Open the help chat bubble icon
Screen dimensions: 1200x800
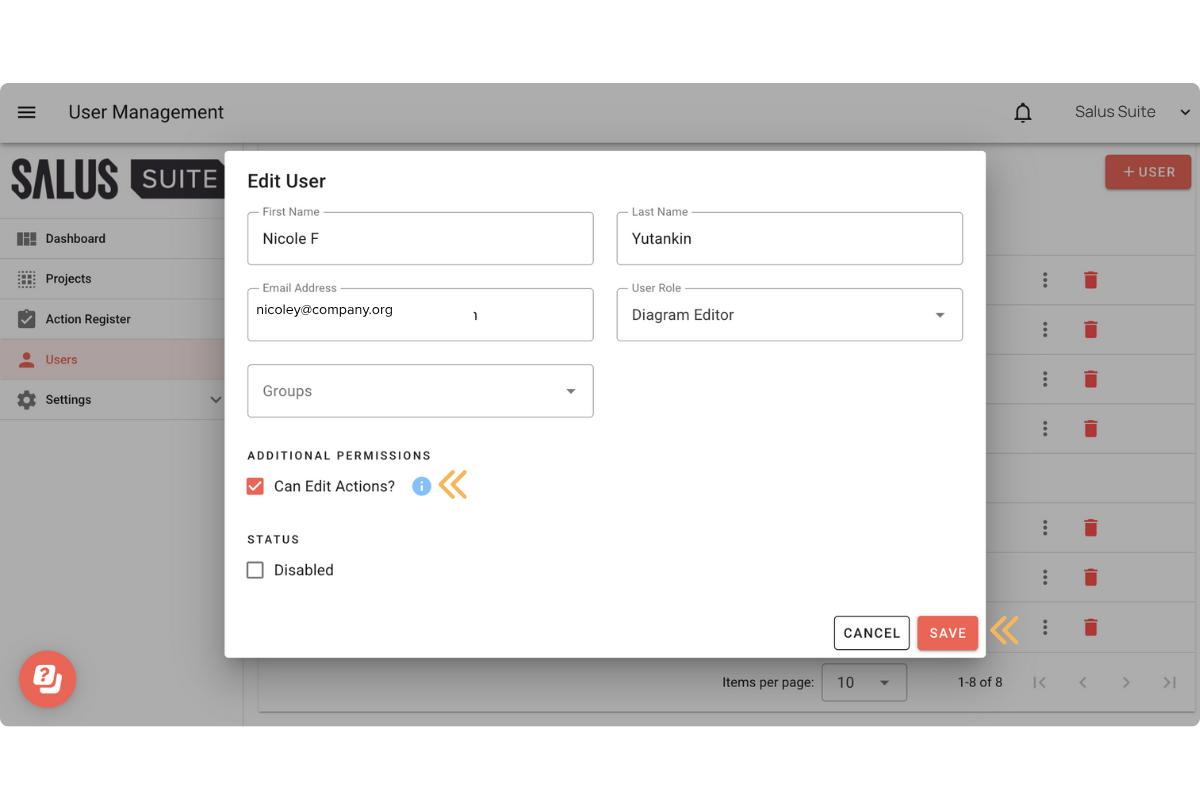tap(47, 679)
